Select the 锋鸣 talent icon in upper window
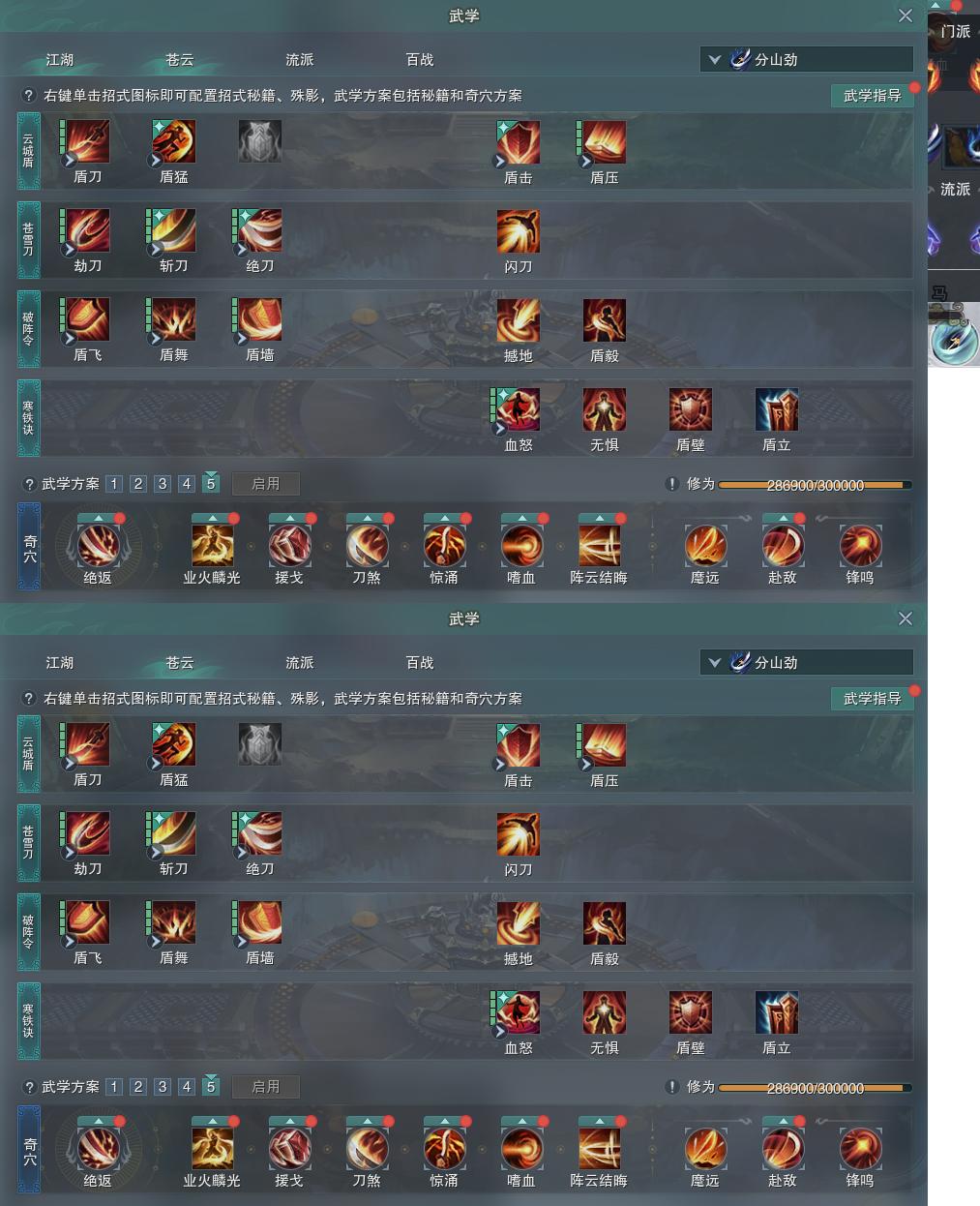Screen dimensions: 980x1206 point(860,546)
